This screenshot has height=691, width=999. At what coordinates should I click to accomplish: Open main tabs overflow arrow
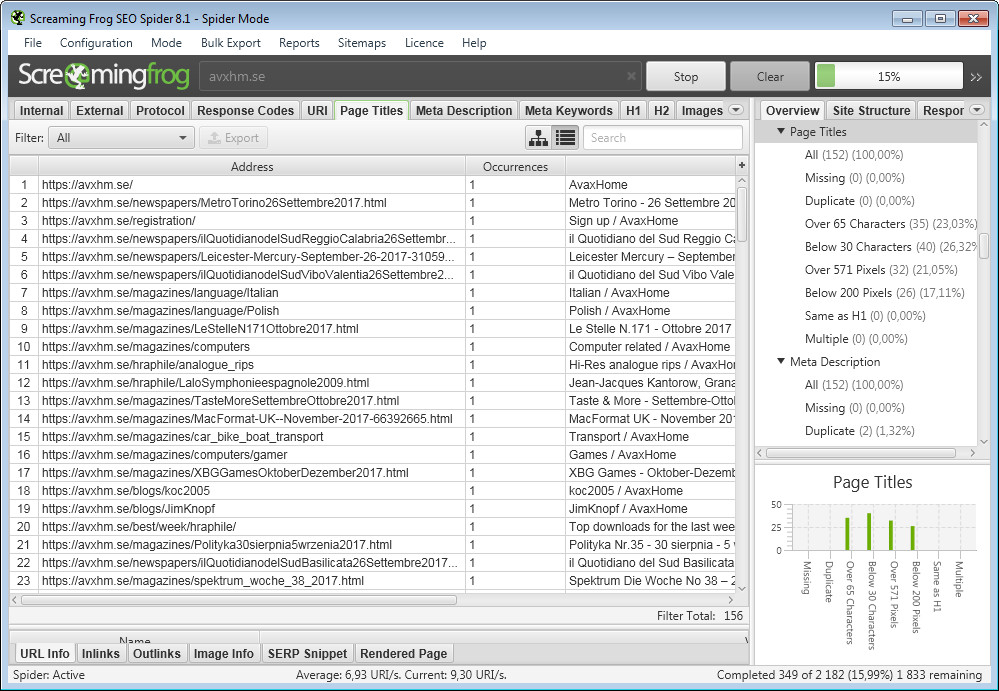pos(736,110)
